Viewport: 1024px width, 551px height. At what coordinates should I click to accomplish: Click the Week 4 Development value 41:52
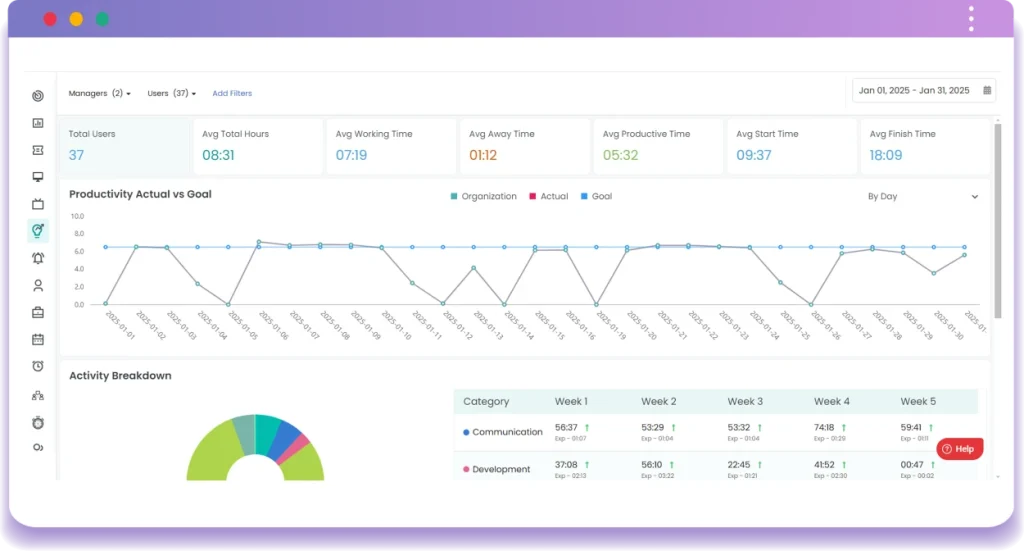[x=824, y=465]
